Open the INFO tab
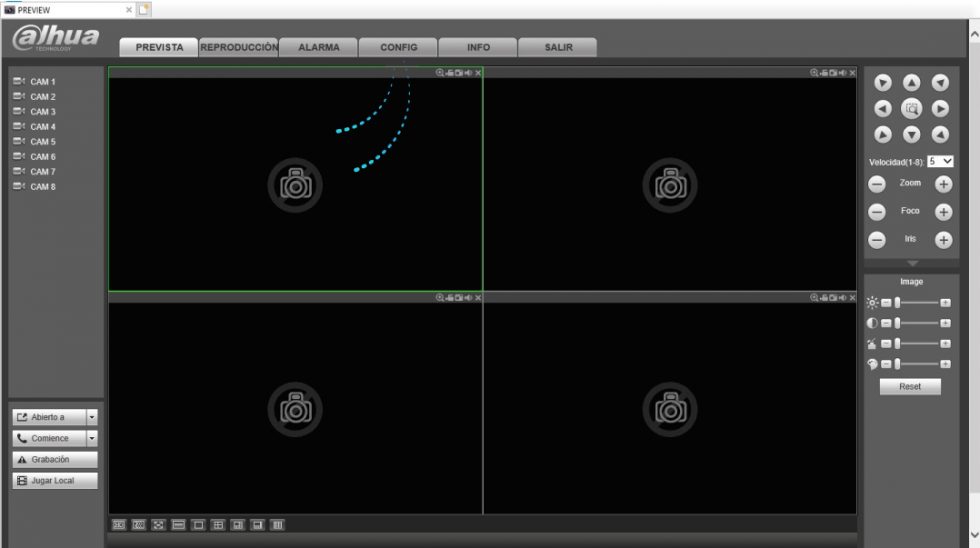Screen dimensions: 980x548 (478, 47)
